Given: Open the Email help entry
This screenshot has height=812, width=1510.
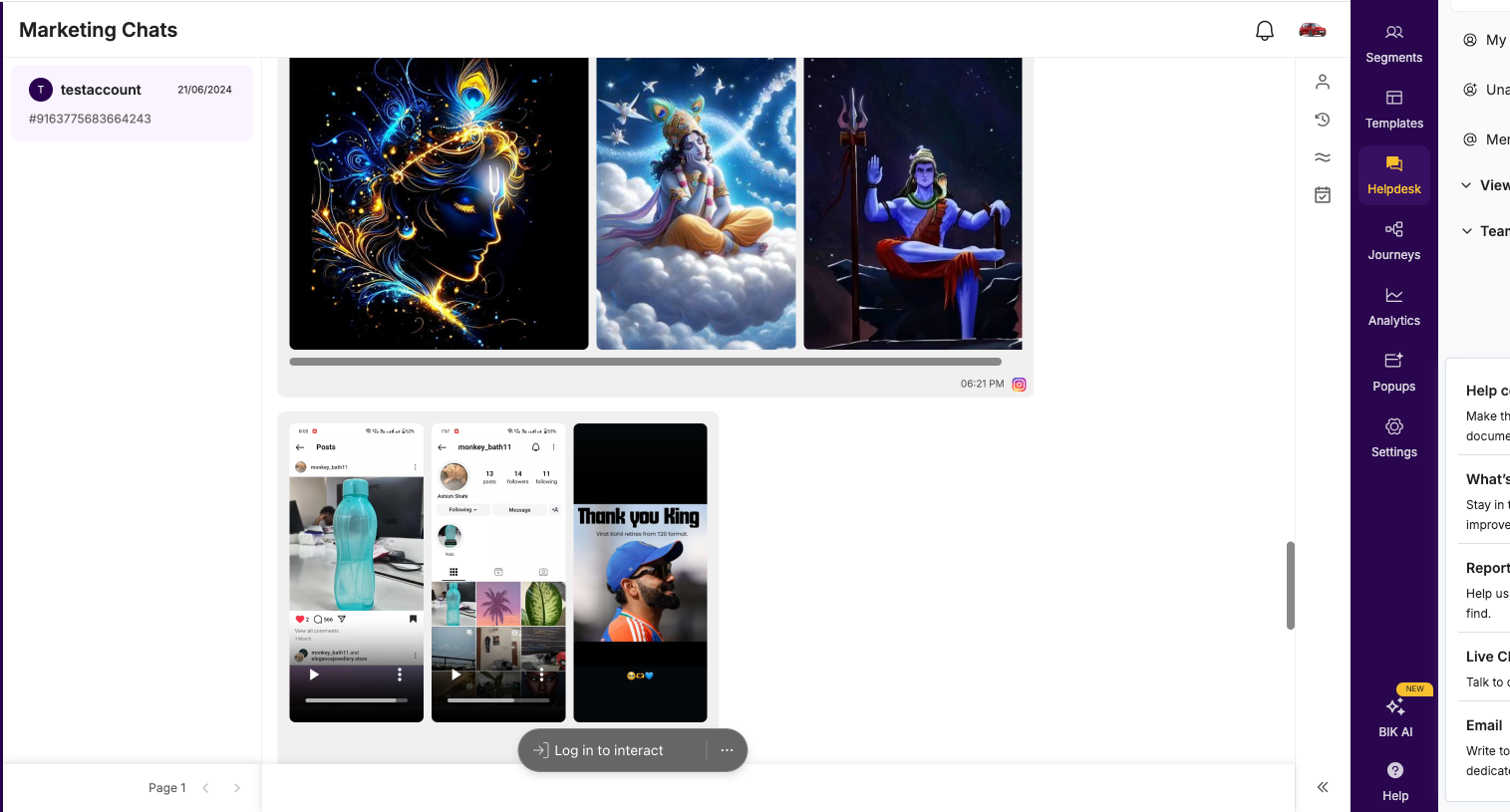Looking at the screenshot, I should 1485,747.
